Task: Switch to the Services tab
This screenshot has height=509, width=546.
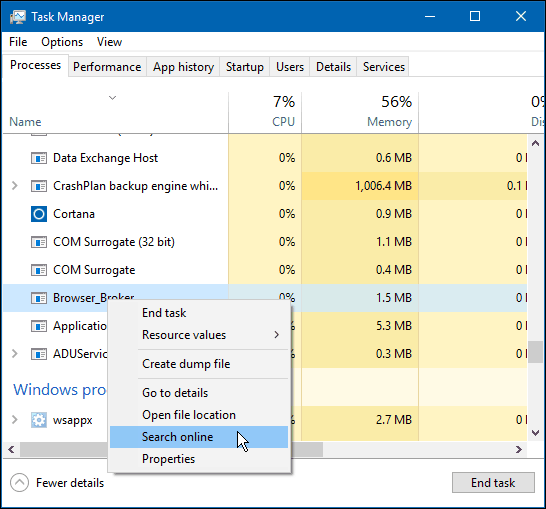Action: [384, 67]
